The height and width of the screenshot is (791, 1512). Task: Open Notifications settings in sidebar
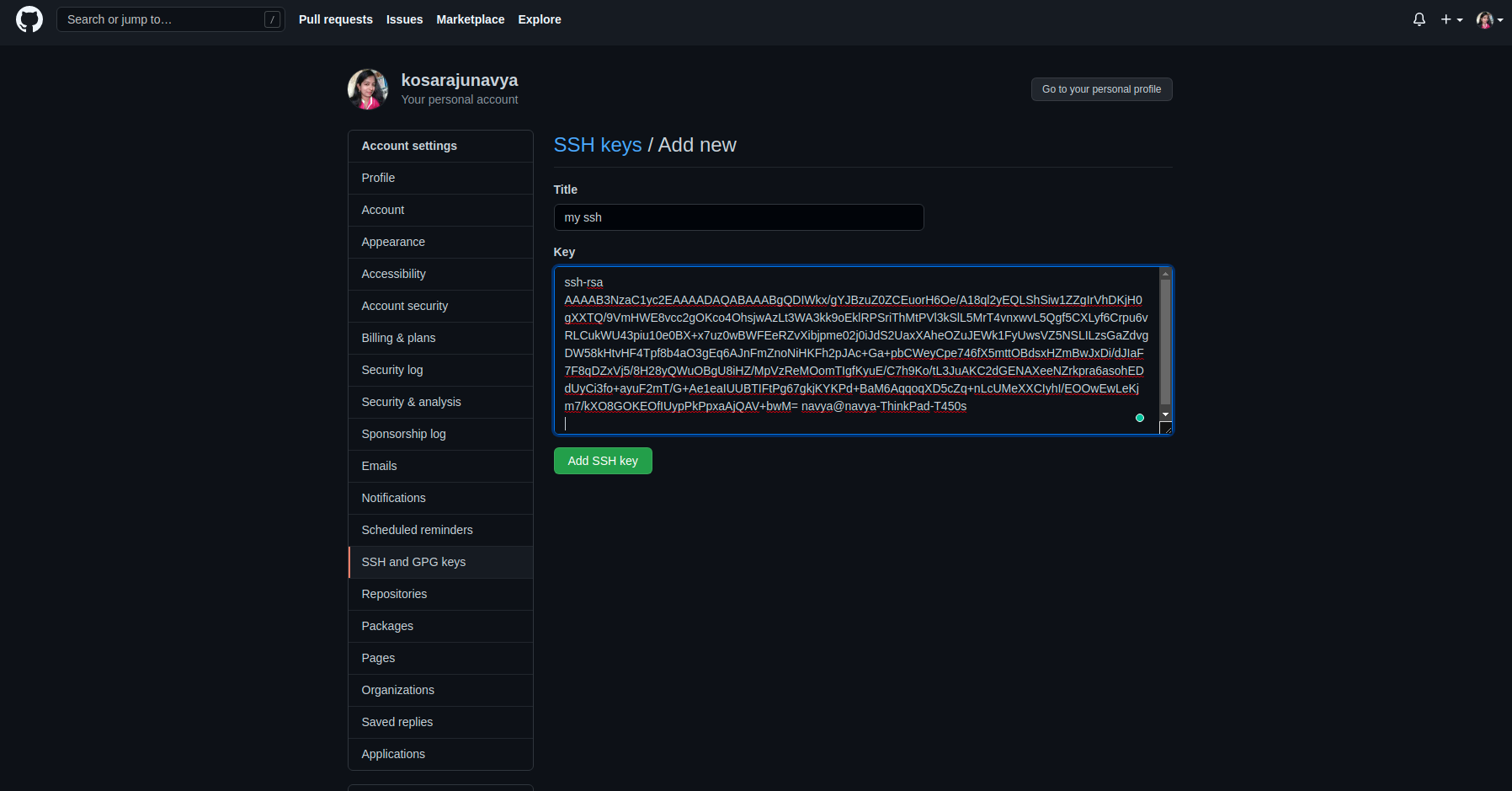[x=440, y=498]
